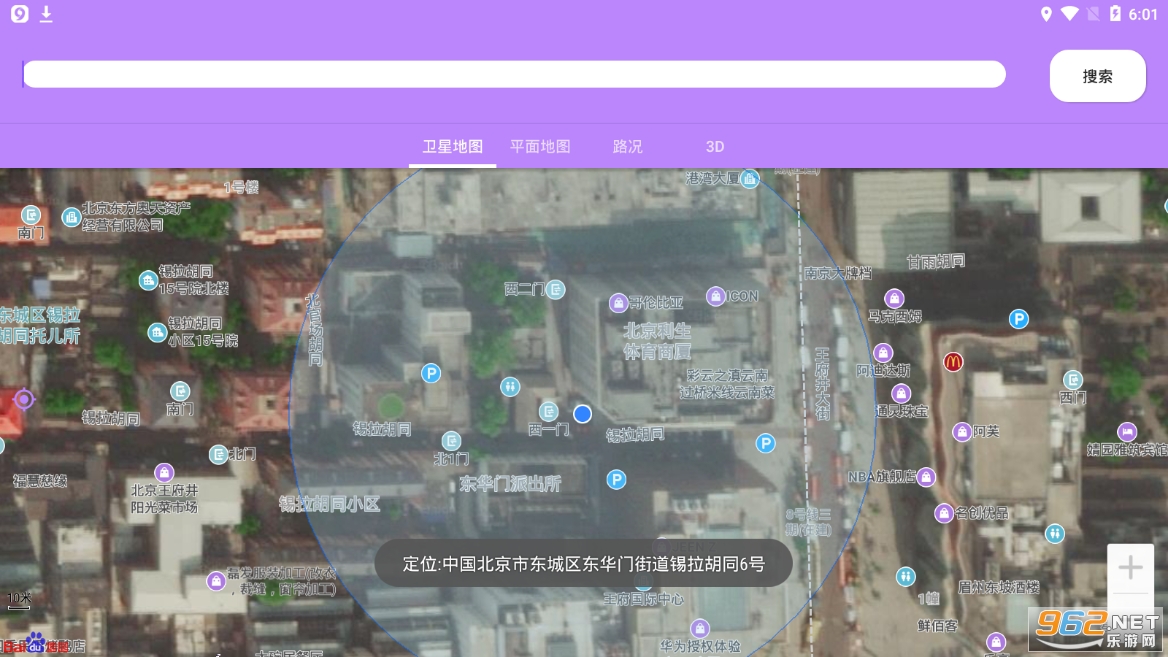Zoom in with the plus button

[1130, 568]
